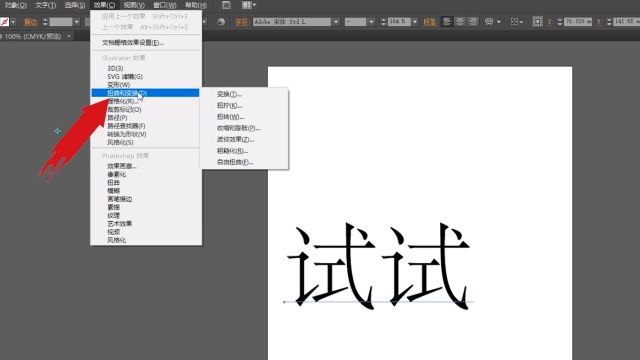Select the highlighted 扭曲和变换(D) item
The image size is (640, 360).
coord(145,93)
